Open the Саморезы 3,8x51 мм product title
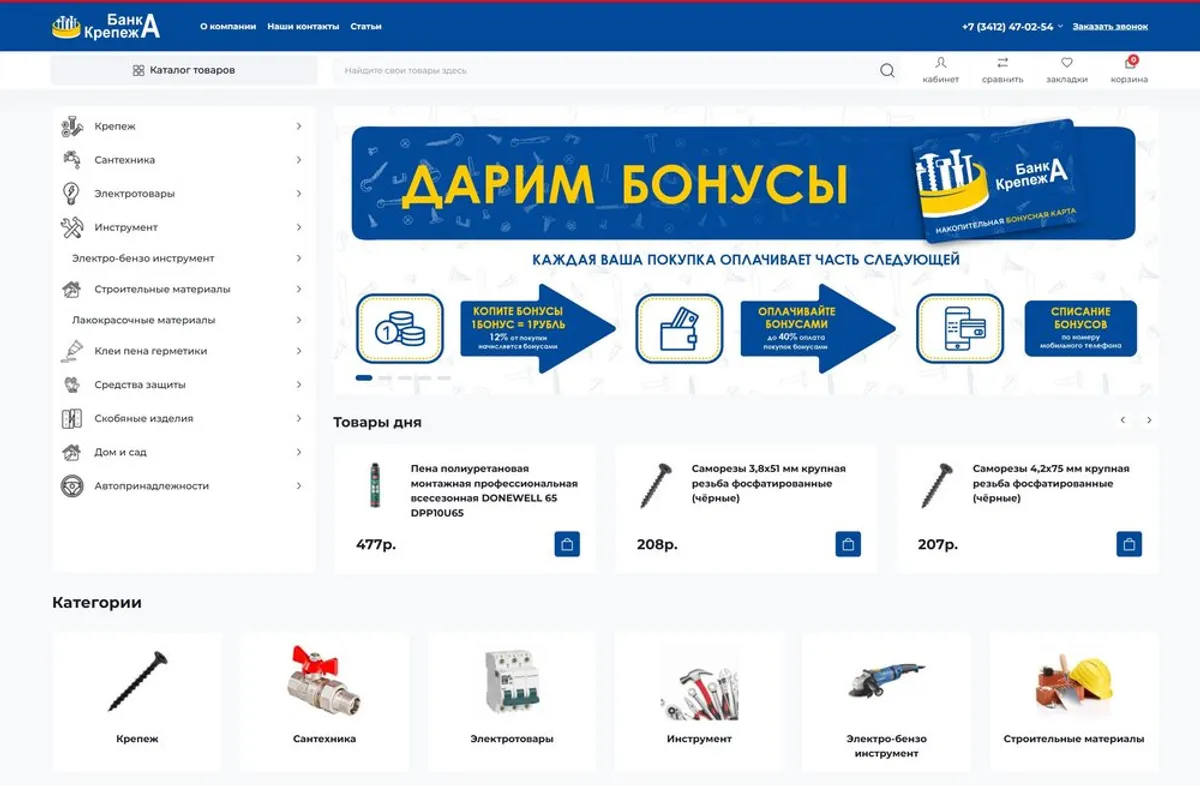 click(x=768, y=483)
